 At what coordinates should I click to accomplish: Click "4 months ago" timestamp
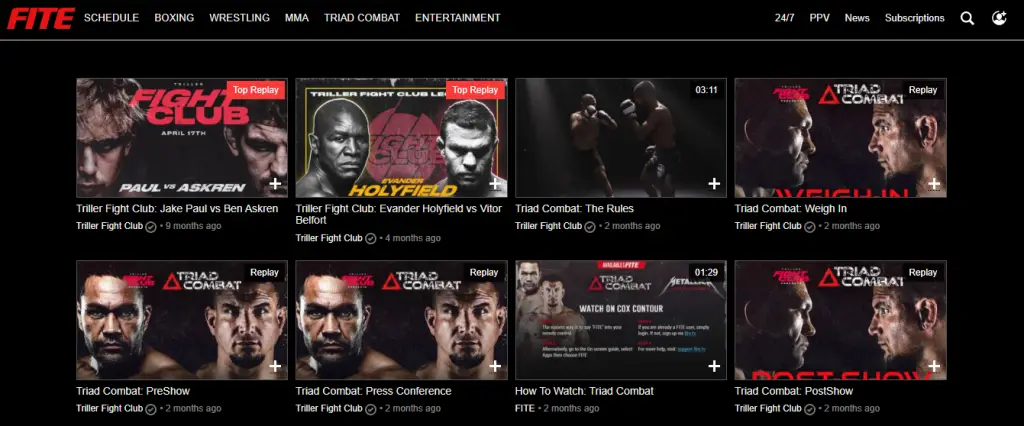[x=413, y=238]
